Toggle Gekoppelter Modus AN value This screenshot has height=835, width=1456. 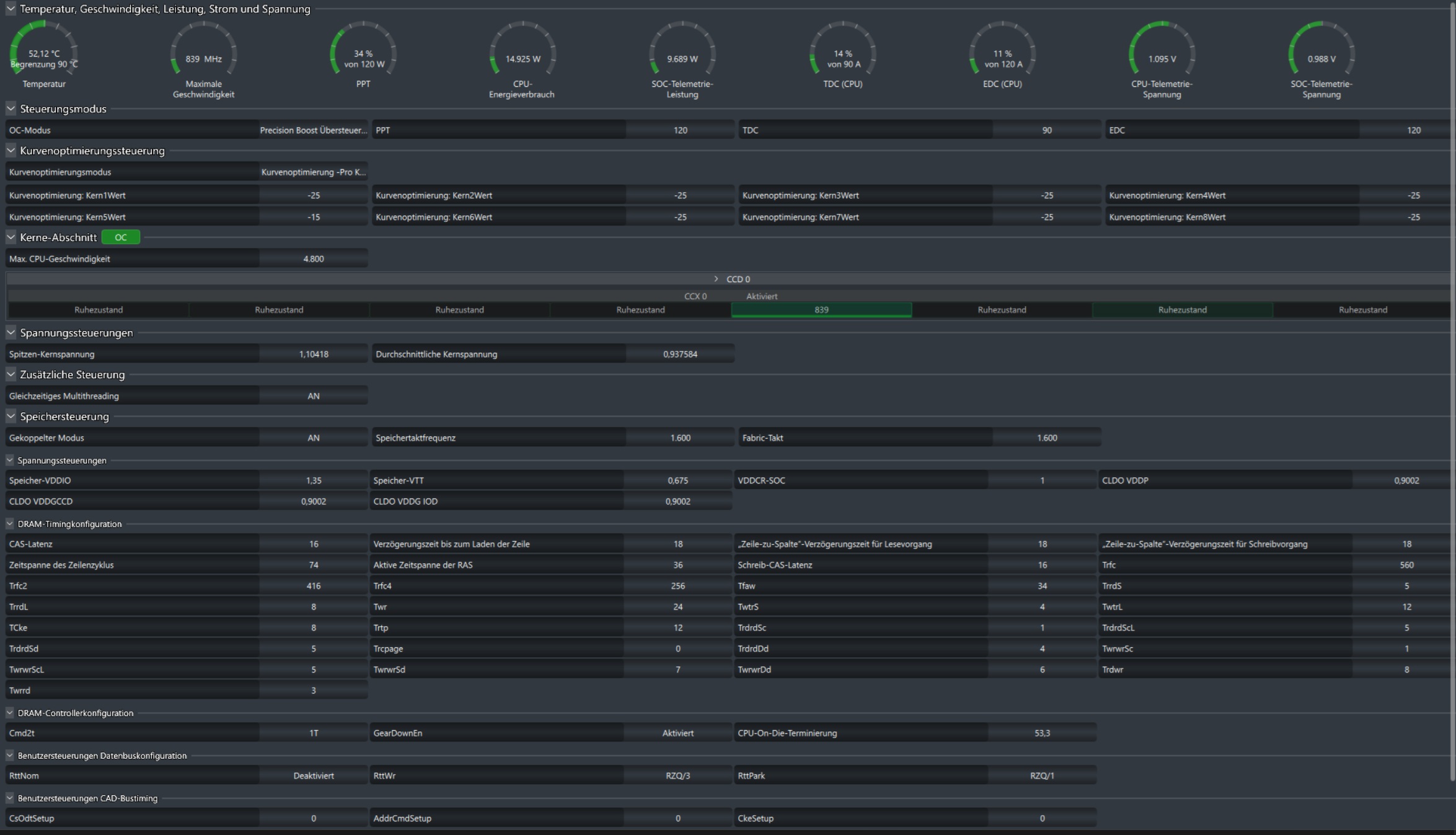313,438
